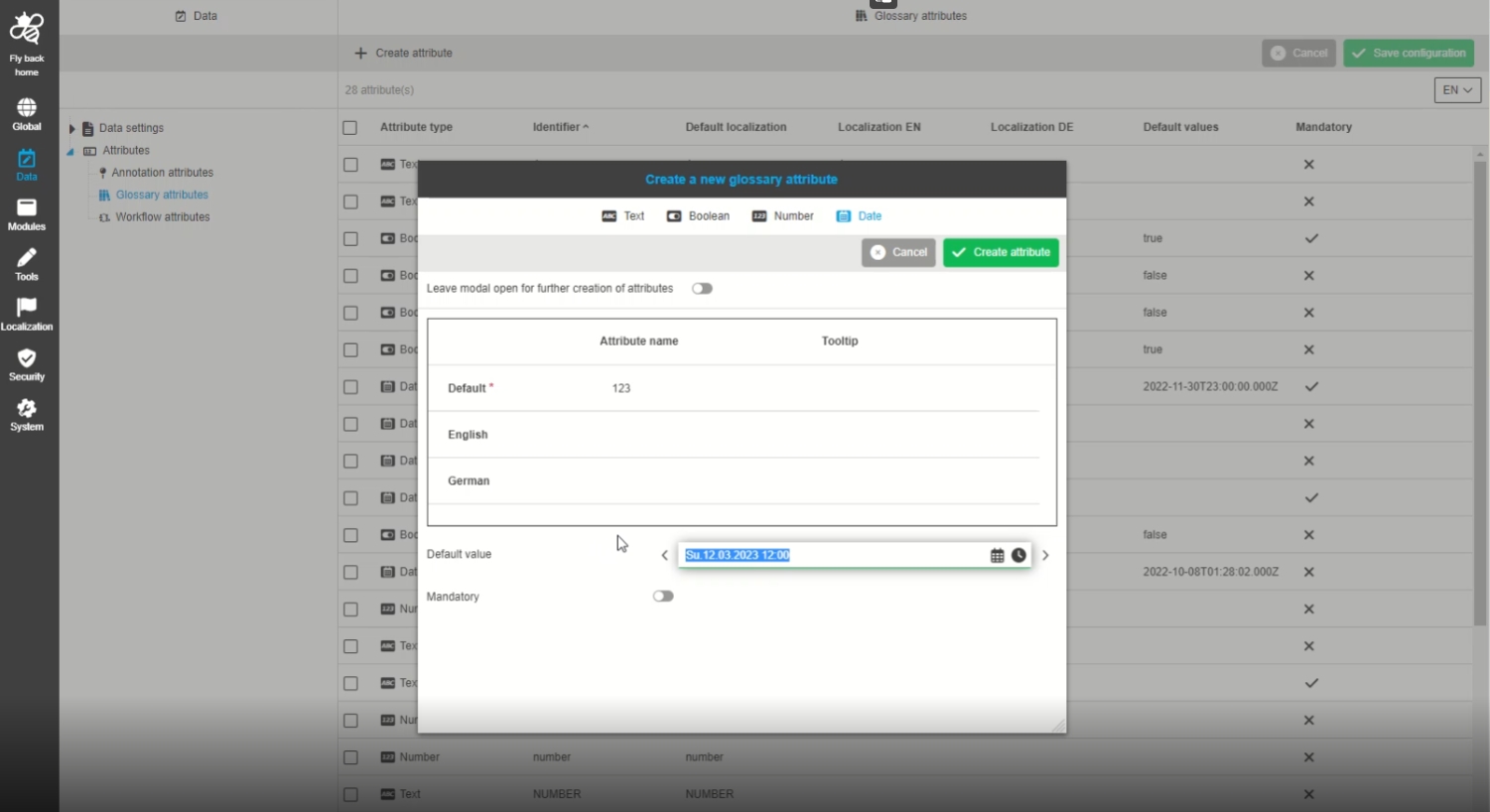The image size is (1490, 812).
Task: Click the Mandatory column header
Action: tap(1323, 127)
